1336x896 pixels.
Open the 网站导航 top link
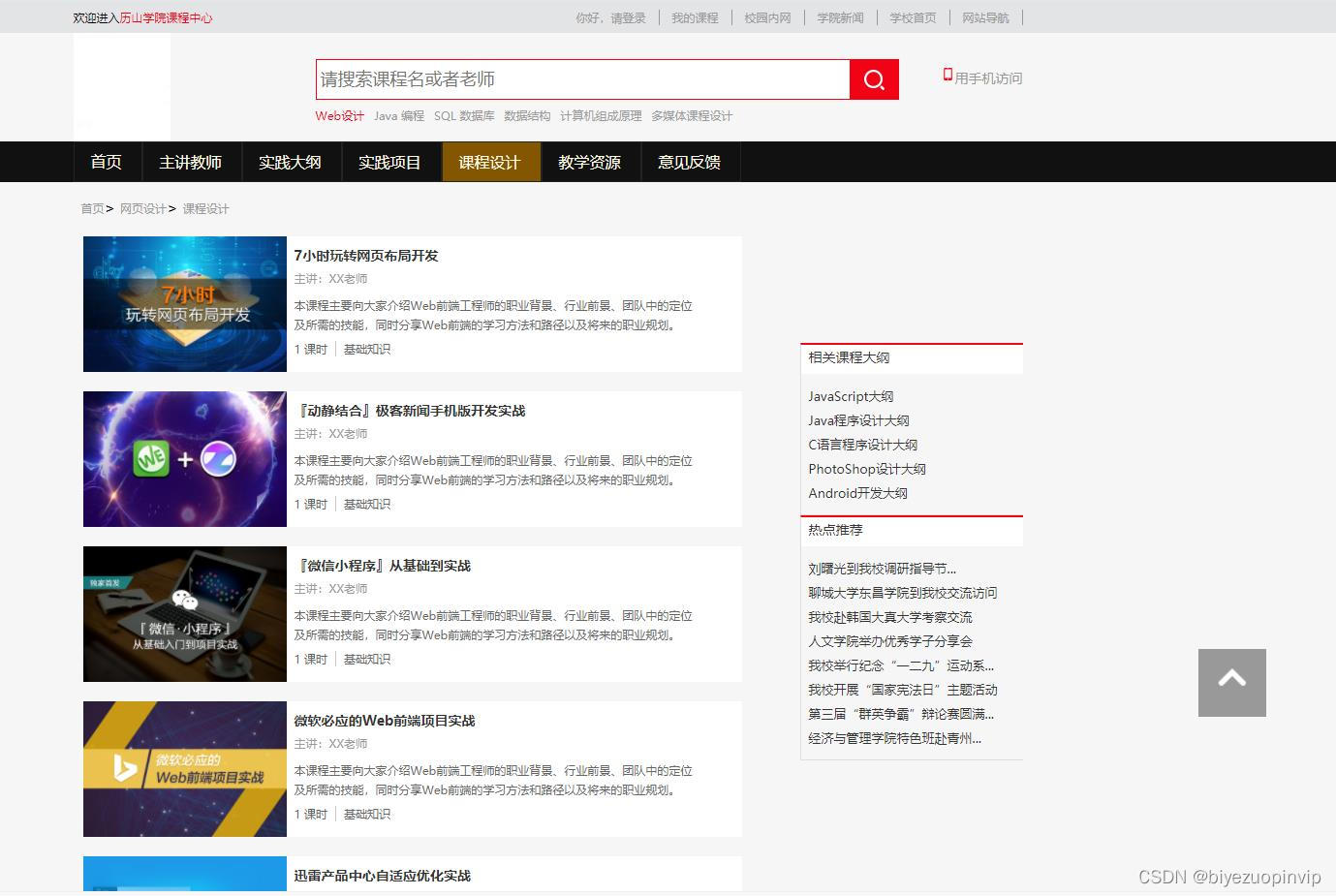(x=985, y=17)
